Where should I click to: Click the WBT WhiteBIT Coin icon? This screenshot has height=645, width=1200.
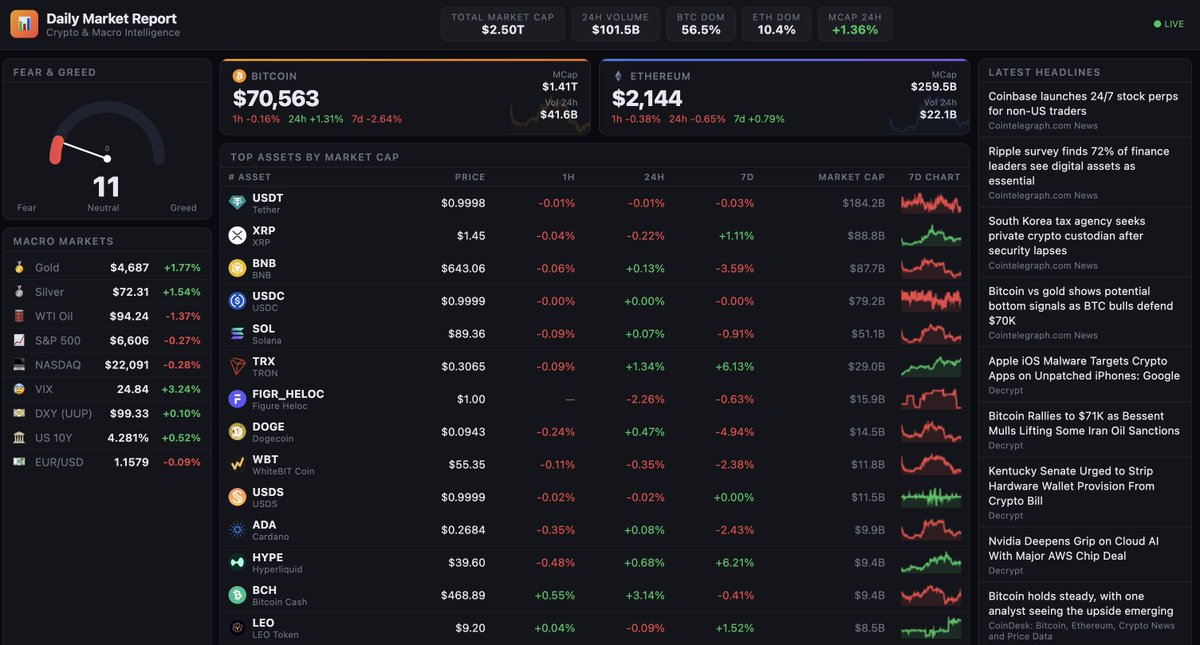237,464
